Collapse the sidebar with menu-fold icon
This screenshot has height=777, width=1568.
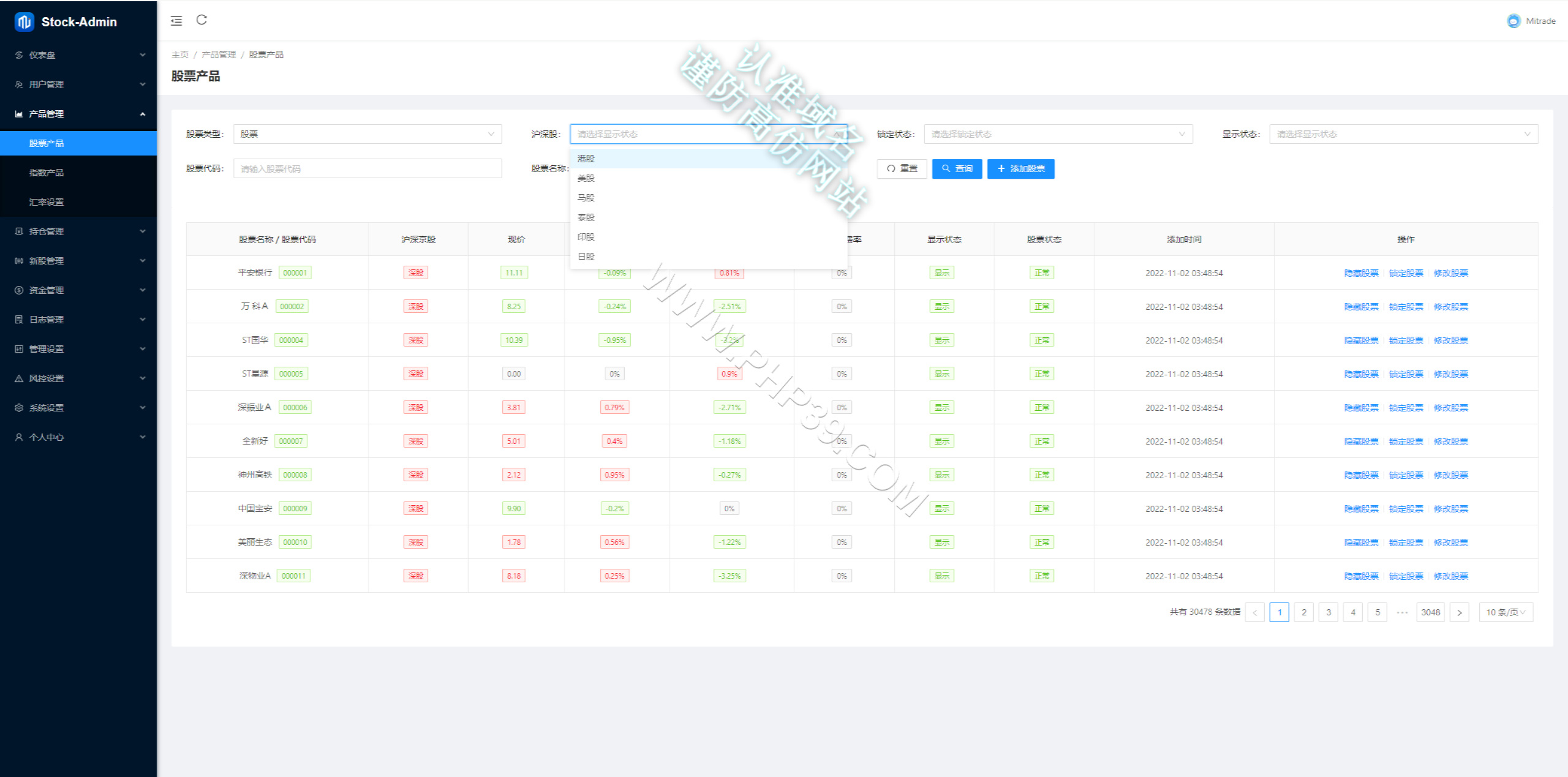(x=176, y=21)
